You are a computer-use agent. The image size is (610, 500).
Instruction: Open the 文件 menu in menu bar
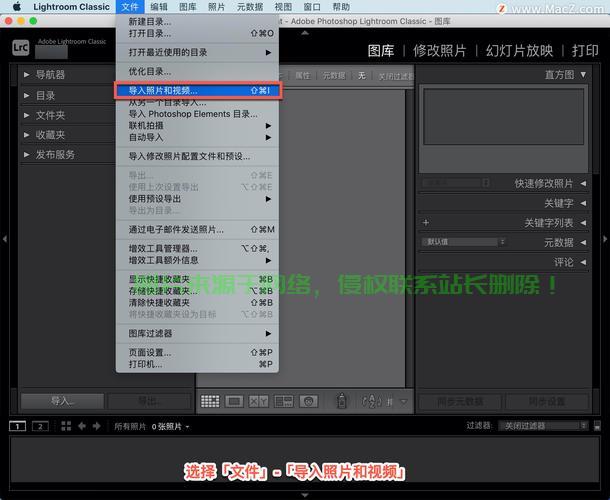(x=130, y=7)
